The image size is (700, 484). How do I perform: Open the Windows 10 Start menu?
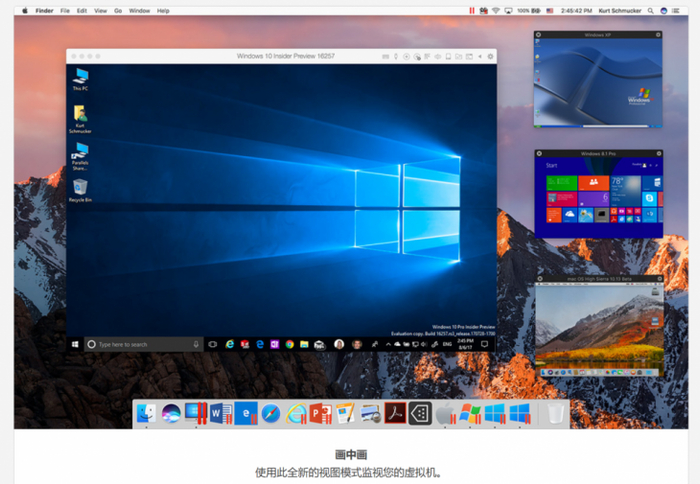pyautogui.click(x=75, y=344)
